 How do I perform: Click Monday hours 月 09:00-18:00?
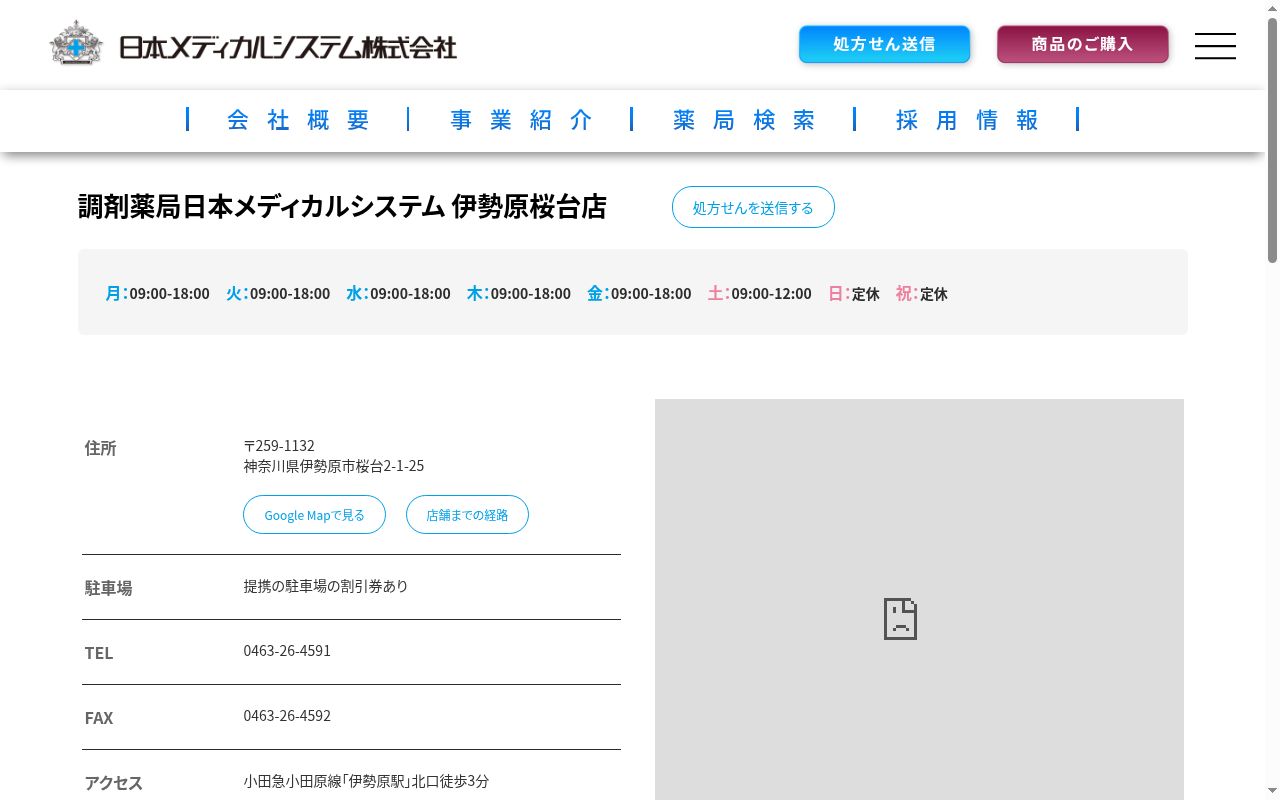[157, 293]
